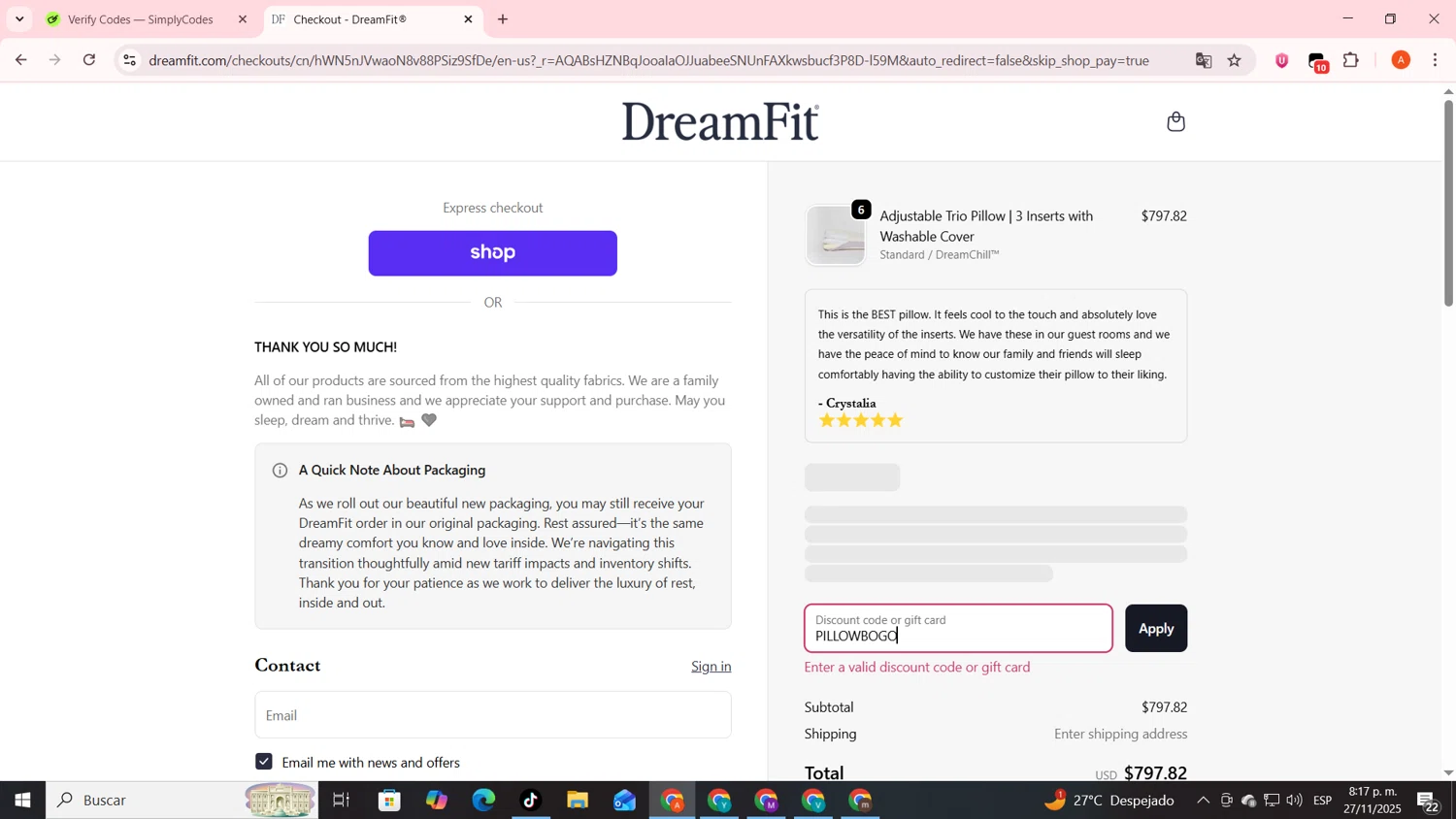Open the notification center icon
The image size is (1456, 819).
(1429, 802)
